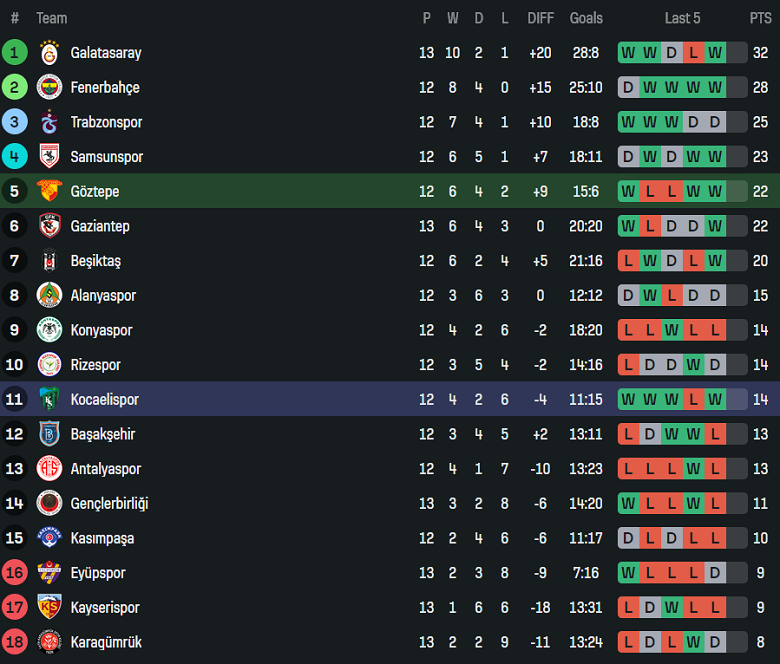
Task: Click the Last 5 column header
Action: [682, 18]
